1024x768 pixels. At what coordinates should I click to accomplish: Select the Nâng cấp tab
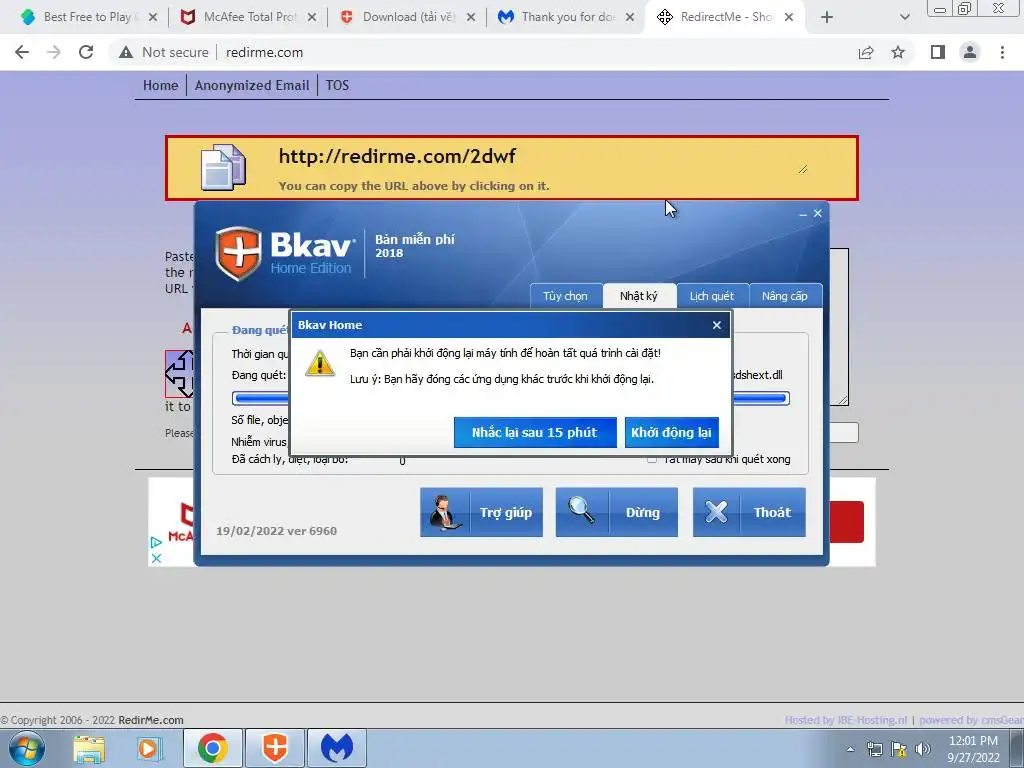coord(785,296)
